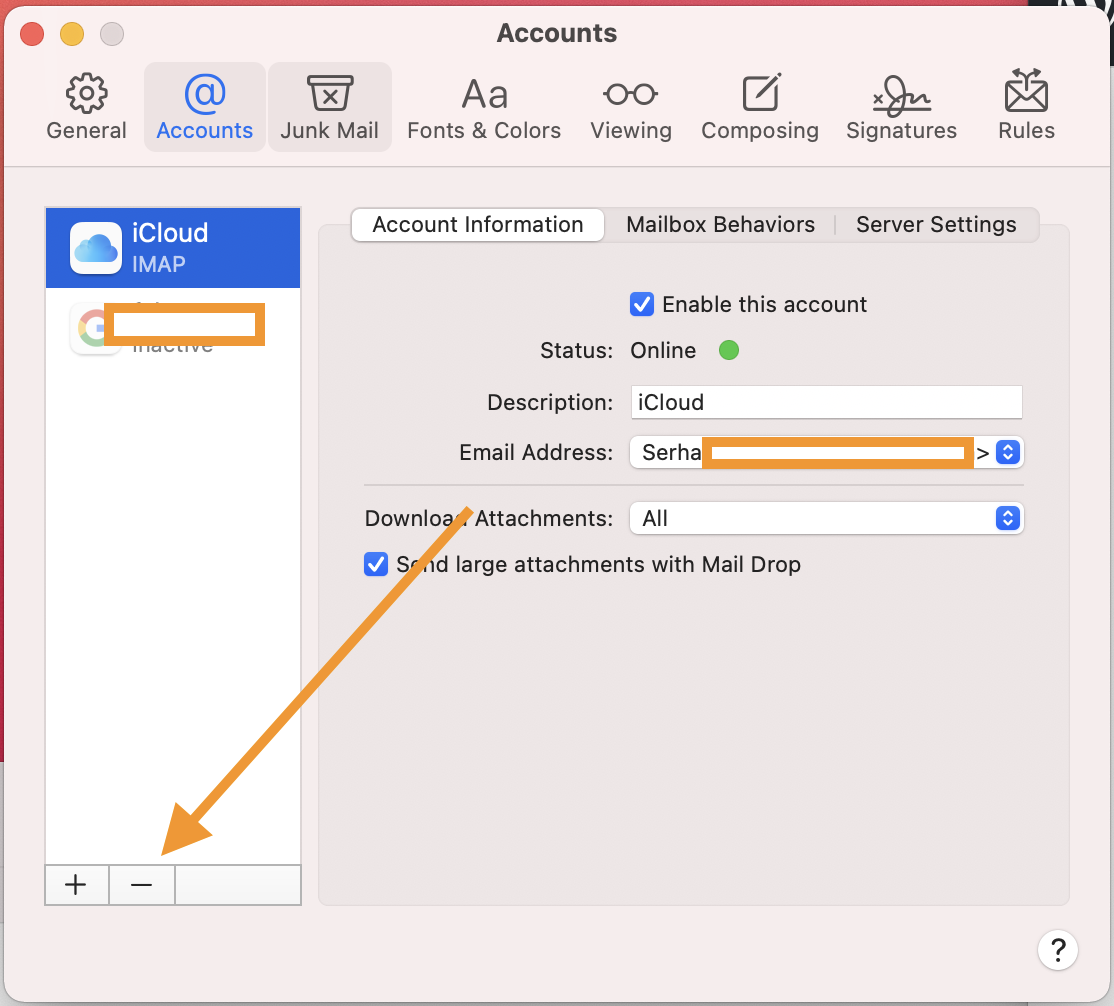The width and height of the screenshot is (1114, 1006).
Task: Open the General preferences pane
Action: click(86, 107)
